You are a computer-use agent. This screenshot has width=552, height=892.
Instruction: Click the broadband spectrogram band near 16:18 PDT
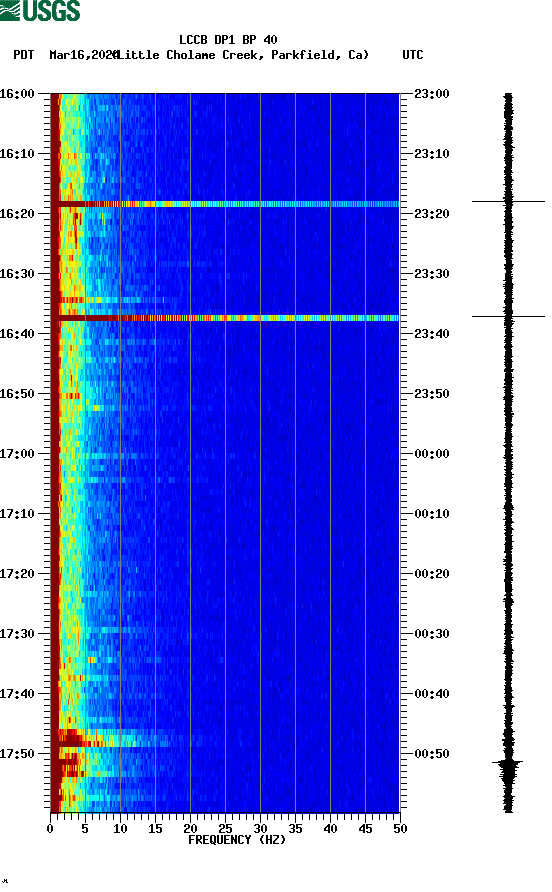coord(225,204)
